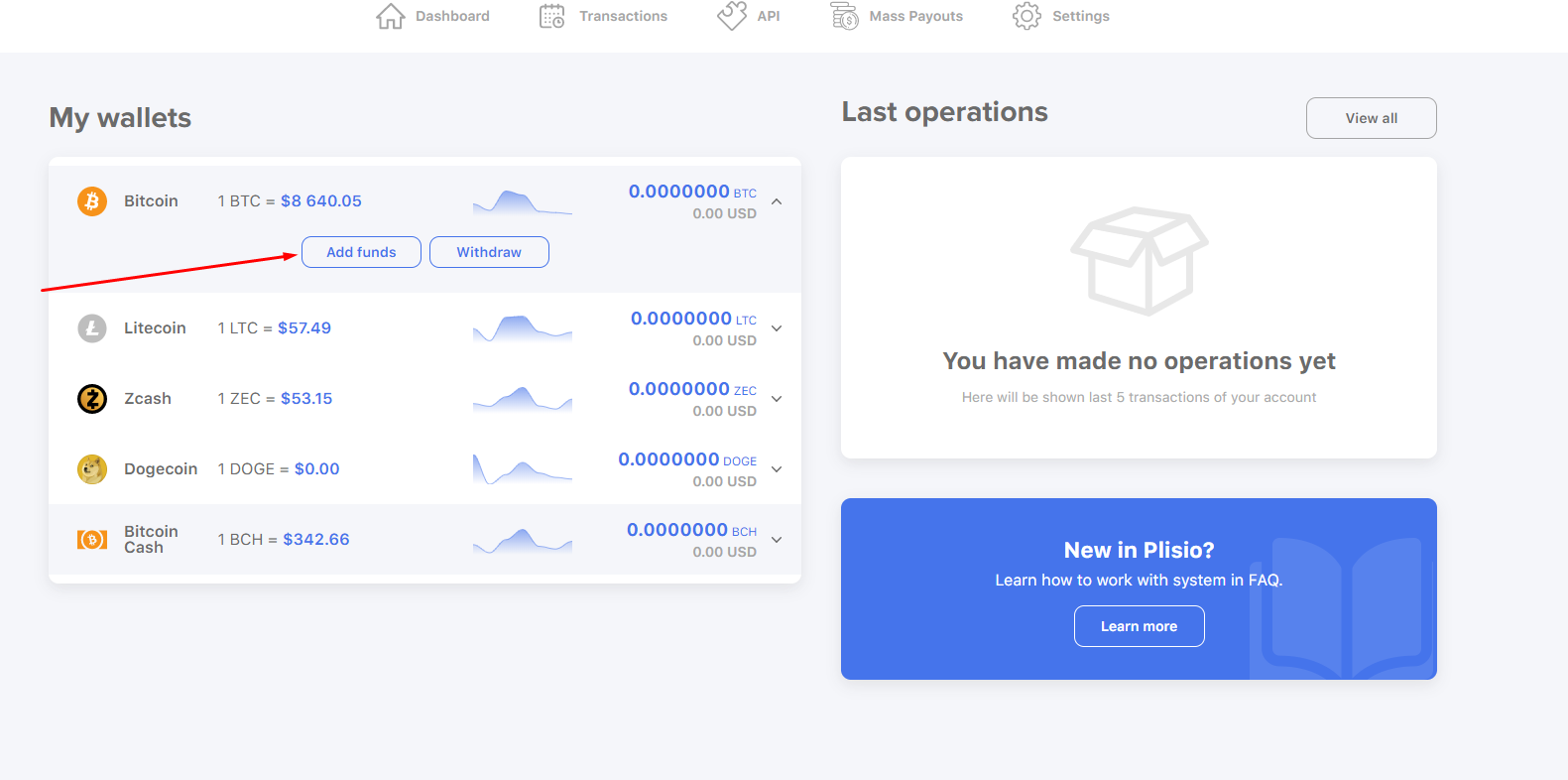Click the Bitcoin price chart sparkline

pyautogui.click(x=523, y=202)
